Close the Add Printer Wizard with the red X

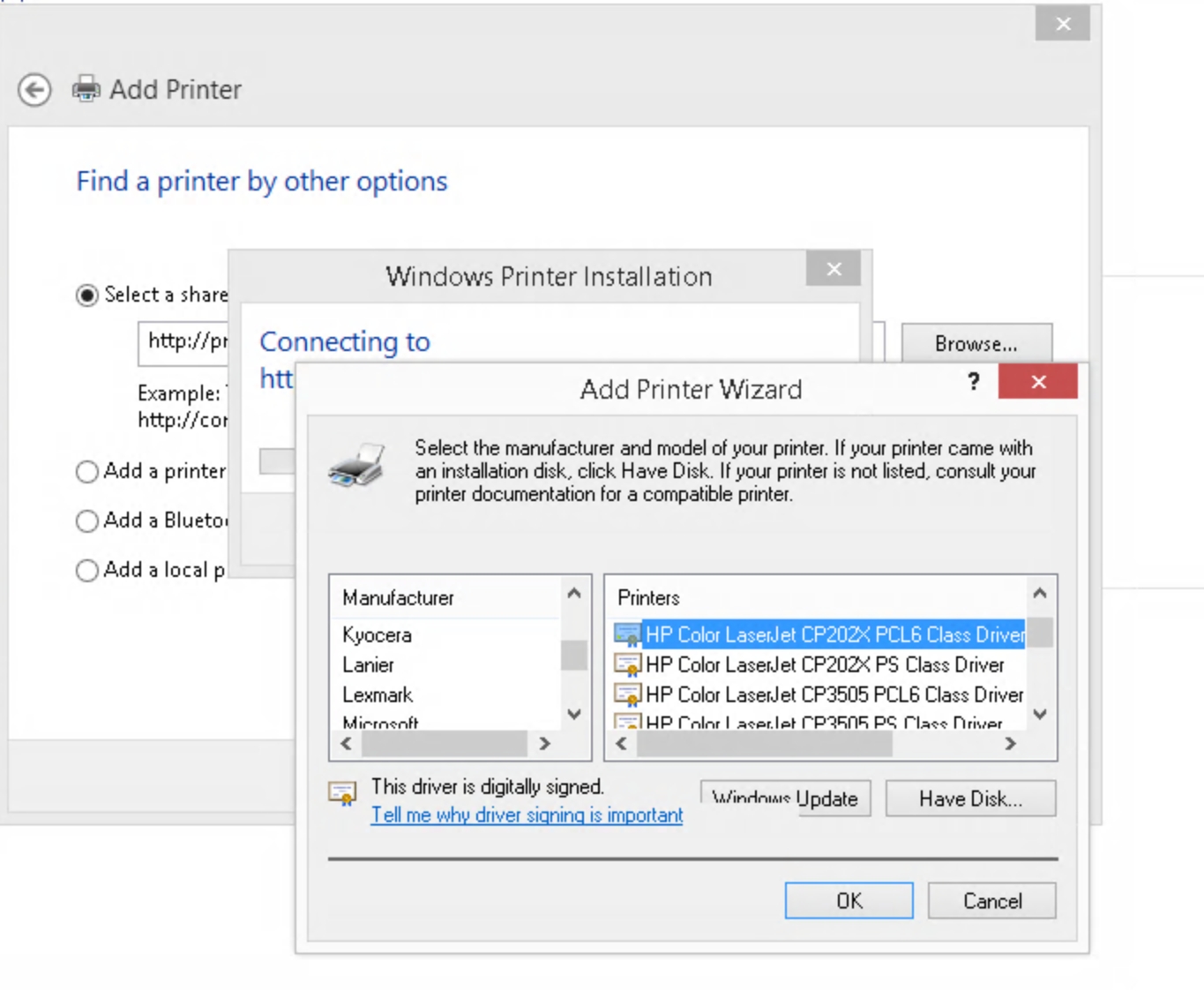(x=1038, y=382)
